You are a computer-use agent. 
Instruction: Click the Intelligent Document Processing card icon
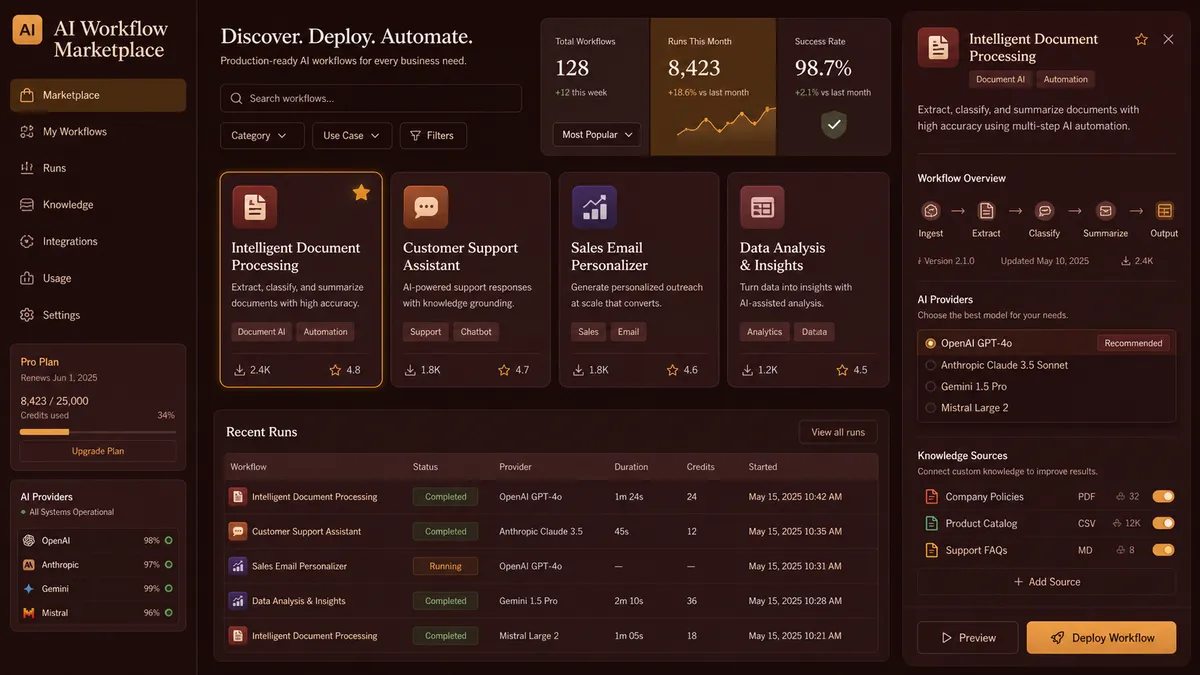[x=255, y=207]
